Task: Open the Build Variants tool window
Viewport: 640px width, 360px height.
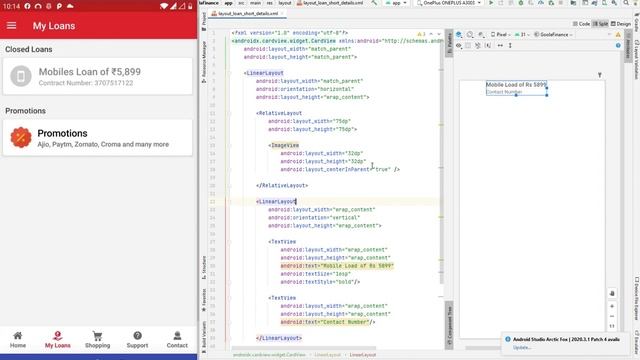Action: [x=204, y=337]
